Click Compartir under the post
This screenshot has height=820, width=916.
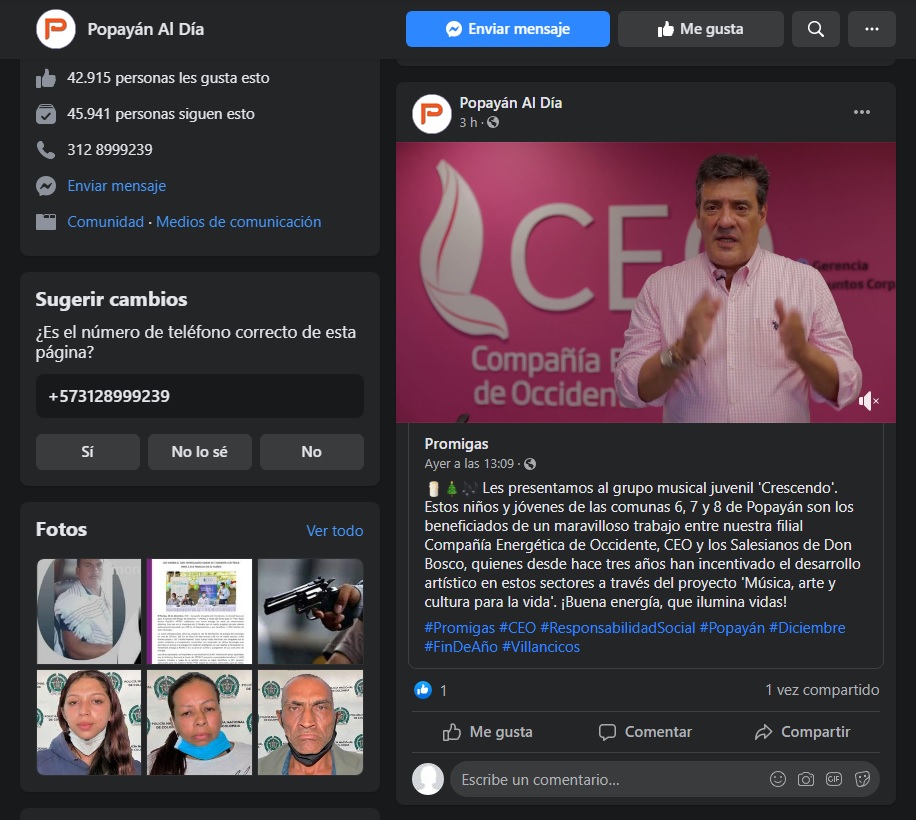[x=803, y=732]
